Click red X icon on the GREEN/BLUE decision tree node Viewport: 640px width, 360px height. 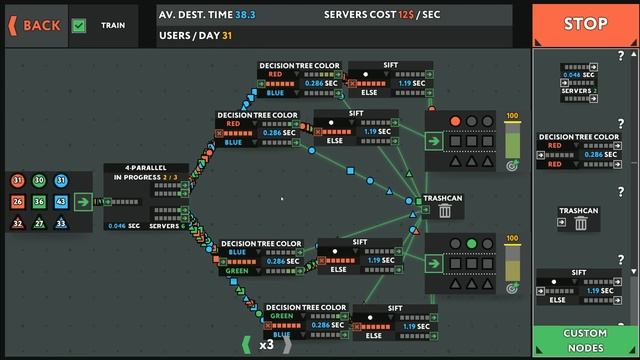[x=268, y=326]
